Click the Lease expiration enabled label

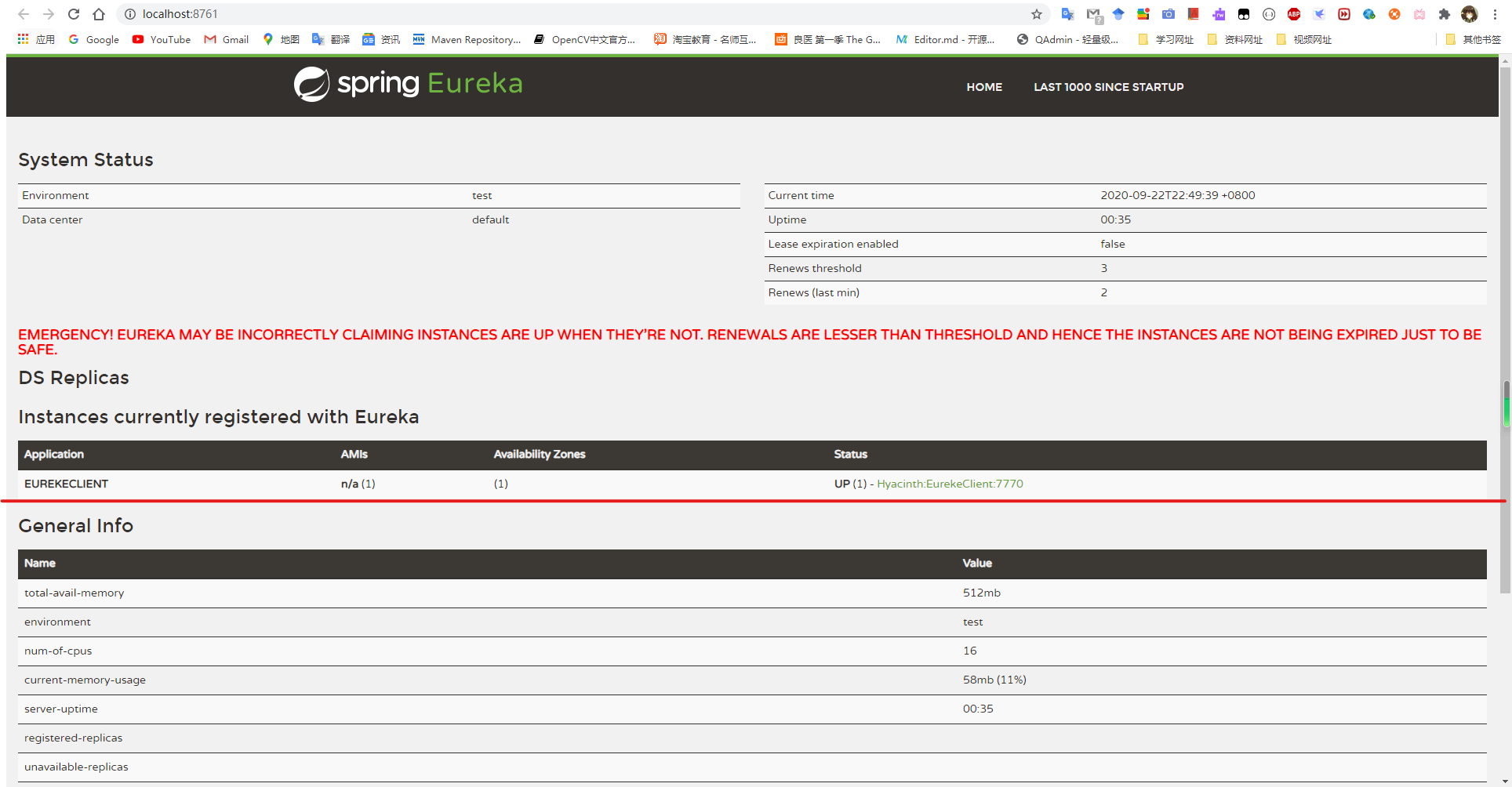(x=833, y=244)
